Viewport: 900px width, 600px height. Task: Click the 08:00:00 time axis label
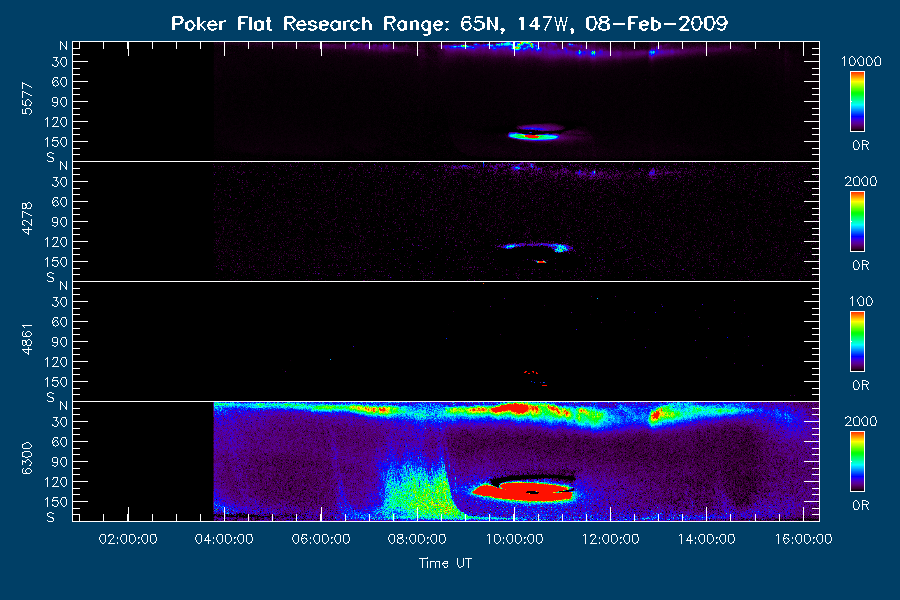click(x=417, y=539)
